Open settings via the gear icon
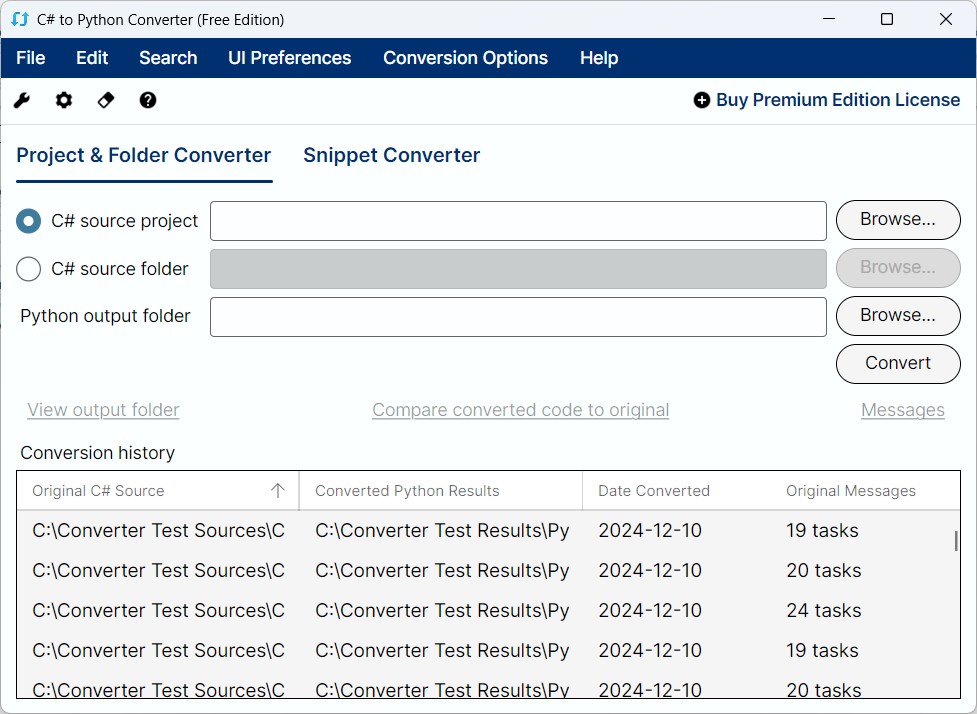 [64, 100]
